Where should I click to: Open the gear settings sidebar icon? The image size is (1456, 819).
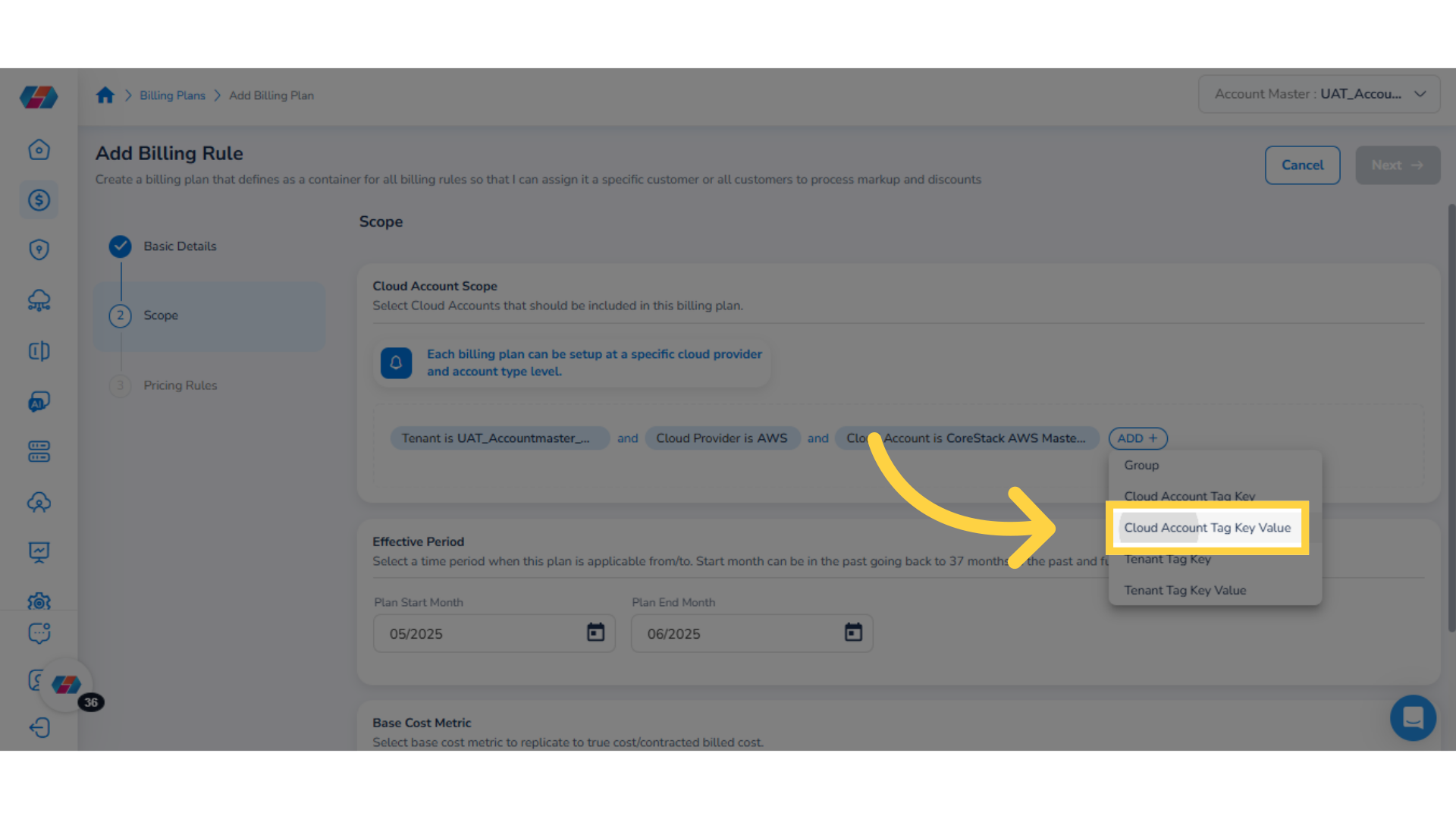(x=39, y=601)
